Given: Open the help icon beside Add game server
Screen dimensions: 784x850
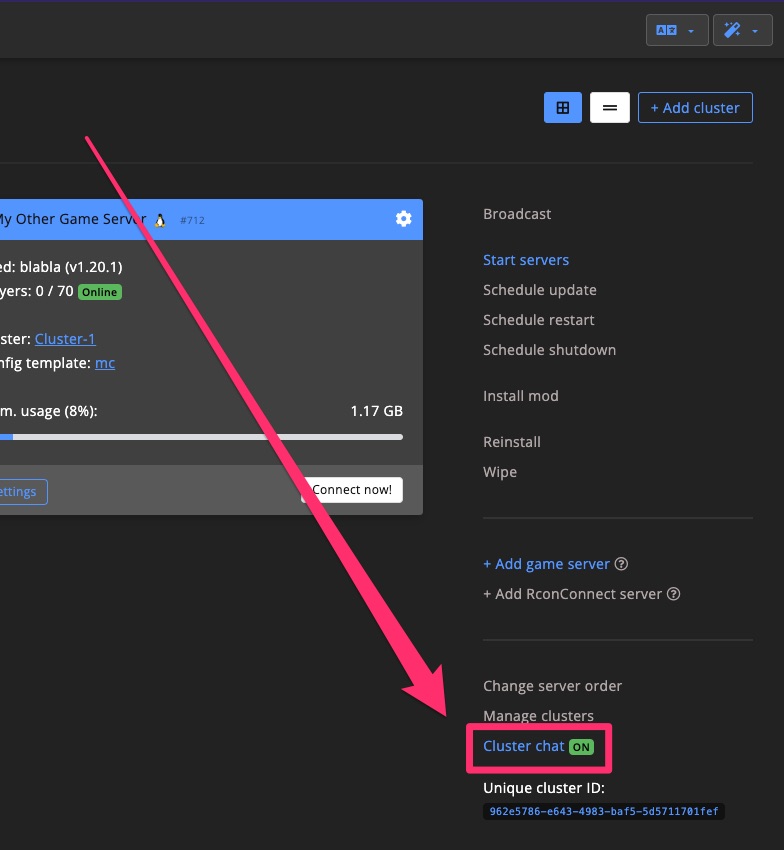Looking at the screenshot, I should click(621, 564).
